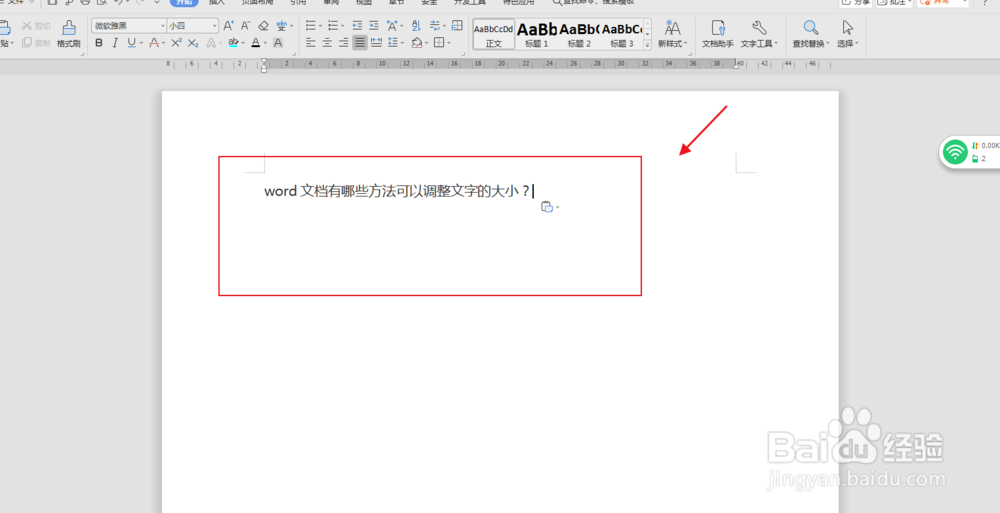This screenshot has height=513, width=1000.
Task: Click the first-line indent marker on ruler
Action: click(x=264, y=61)
